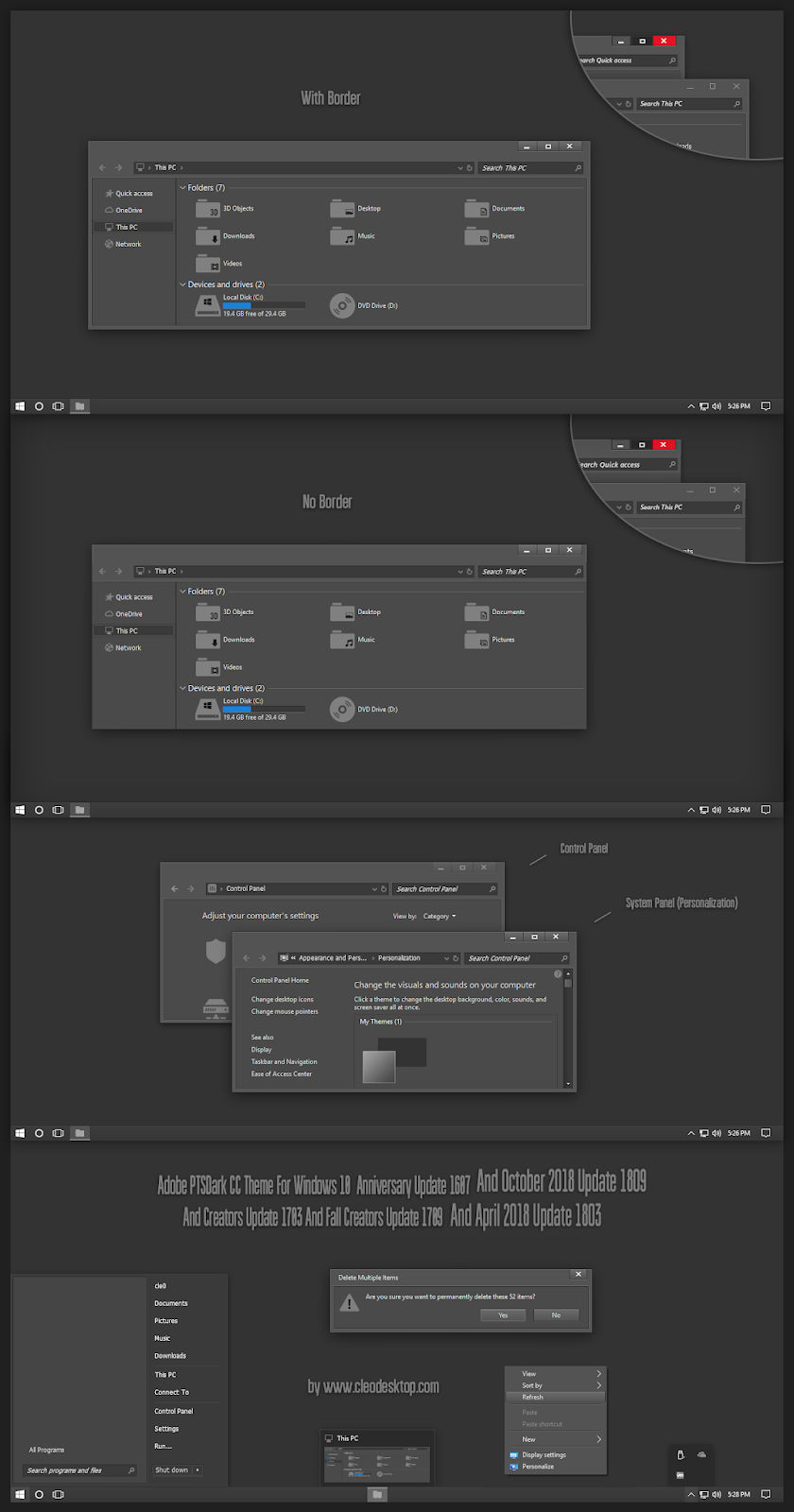Select Quick access in No Border sidebar
Screen dimensions: 794x1512
pos(129,596)
